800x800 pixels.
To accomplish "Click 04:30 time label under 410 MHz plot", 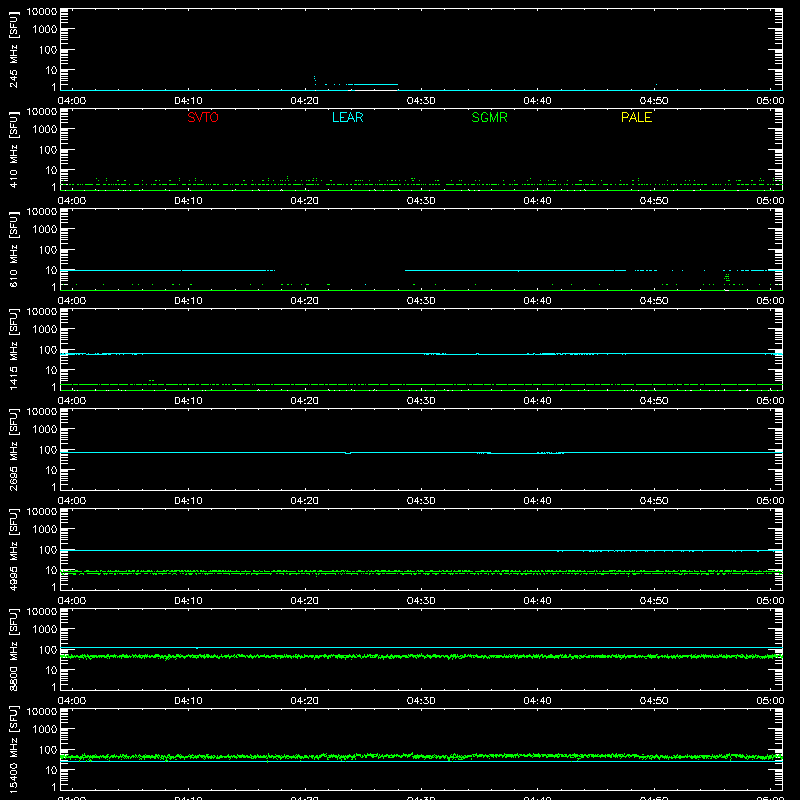I will click(x=421, y=201).
